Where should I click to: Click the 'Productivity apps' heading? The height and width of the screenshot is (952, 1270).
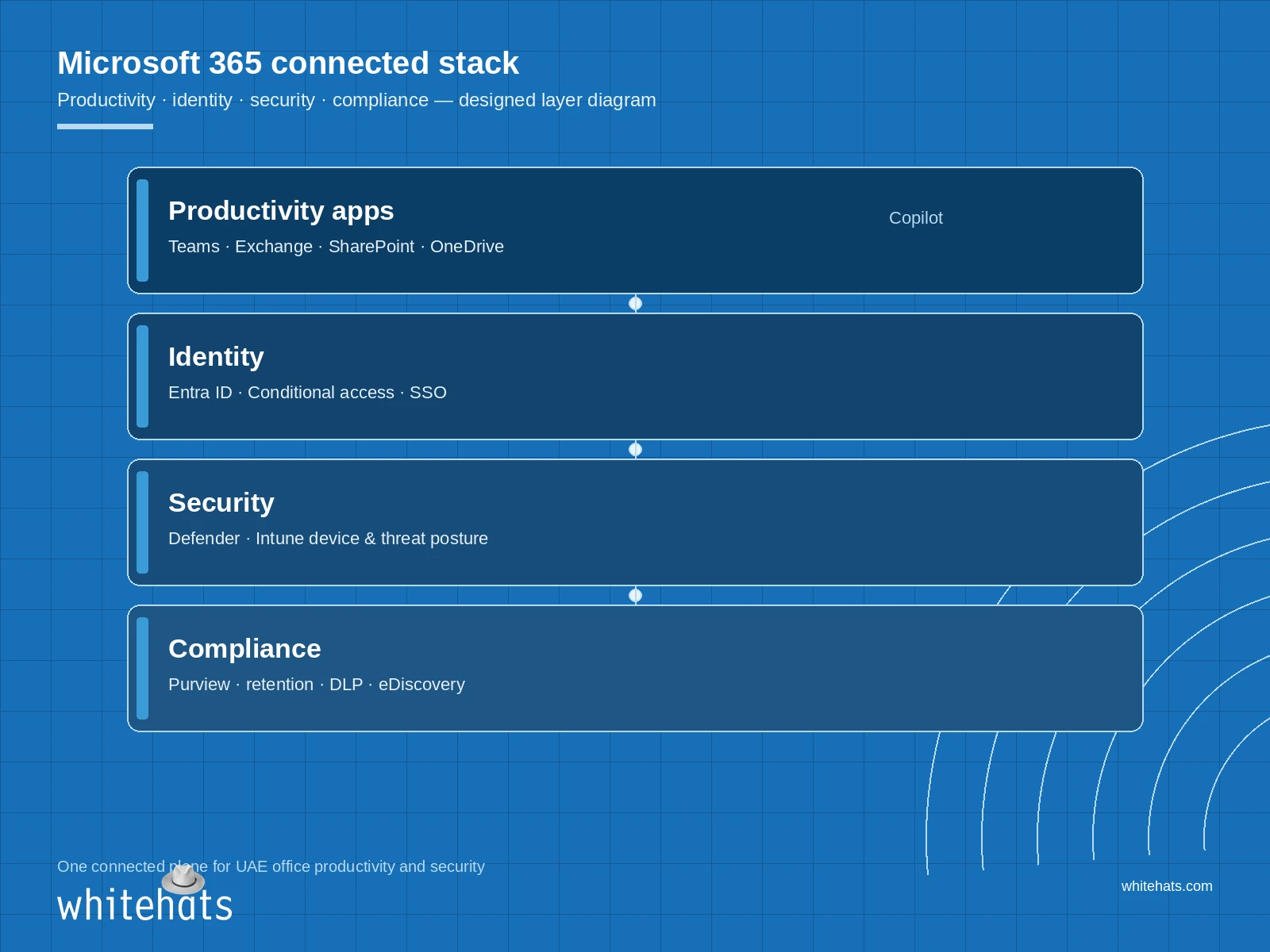coord(281,211)
